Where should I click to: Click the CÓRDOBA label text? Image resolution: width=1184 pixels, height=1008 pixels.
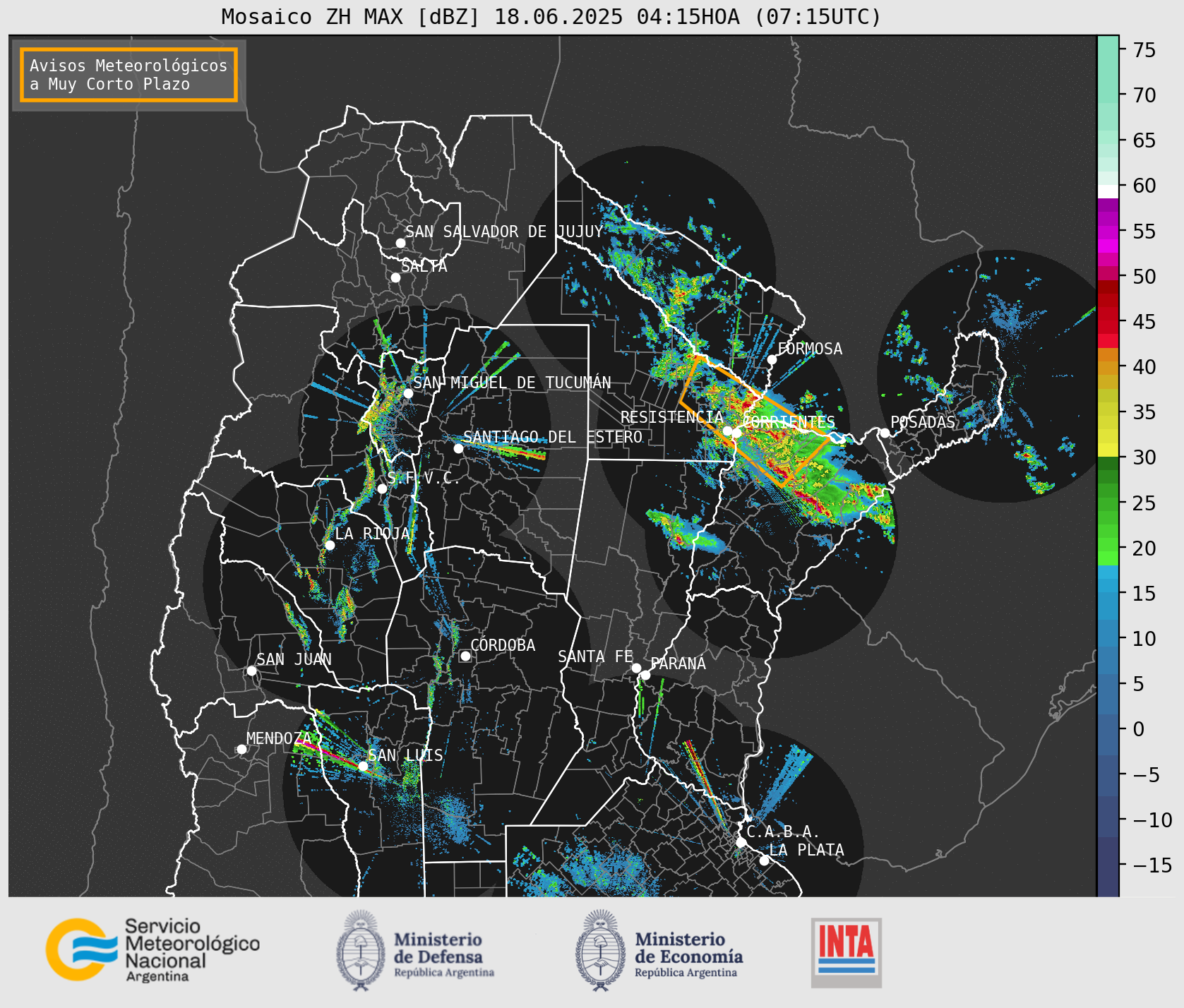pos(503,645)
